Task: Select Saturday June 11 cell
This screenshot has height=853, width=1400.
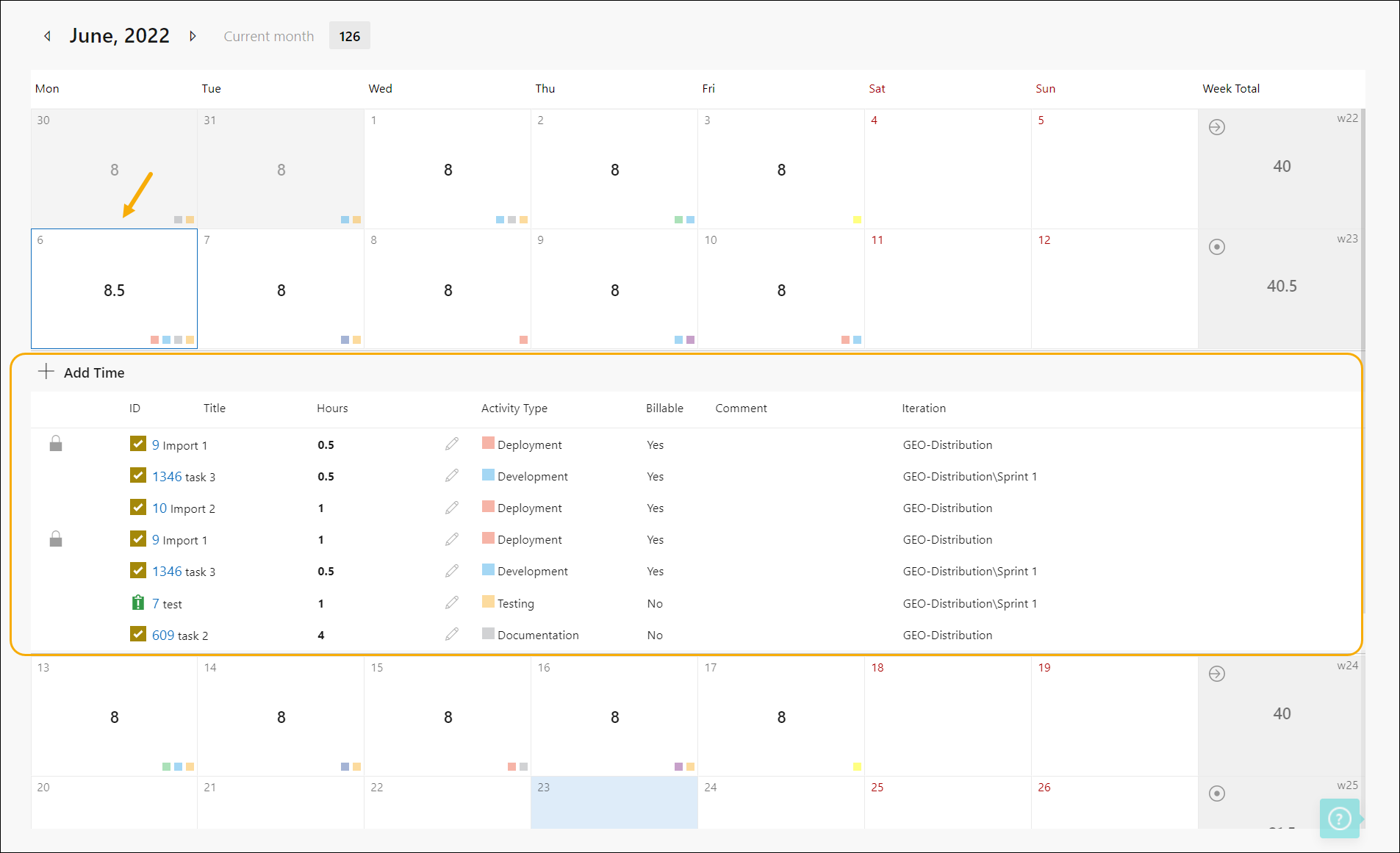Action: tap(948, 289)
